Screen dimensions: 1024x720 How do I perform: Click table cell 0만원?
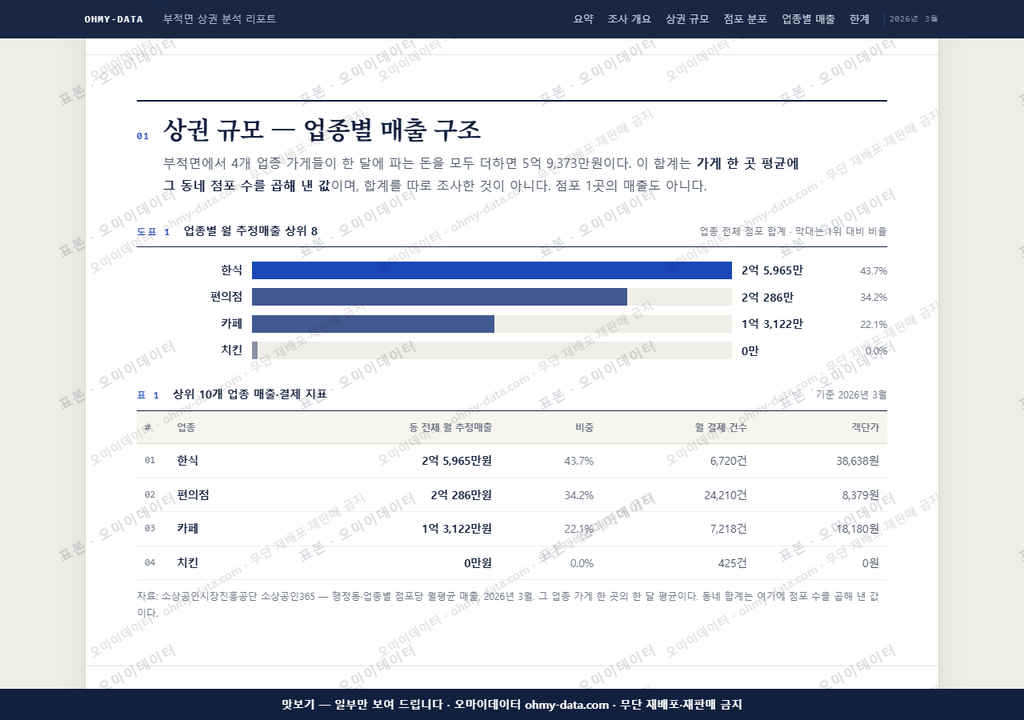477,563
